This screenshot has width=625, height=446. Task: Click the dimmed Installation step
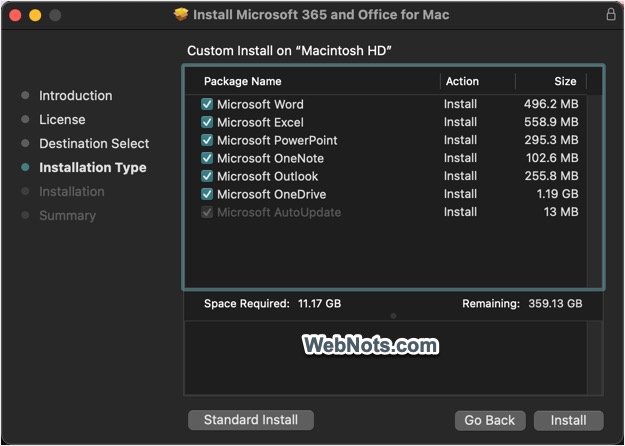pyautogui.click(x=72, y=192)
